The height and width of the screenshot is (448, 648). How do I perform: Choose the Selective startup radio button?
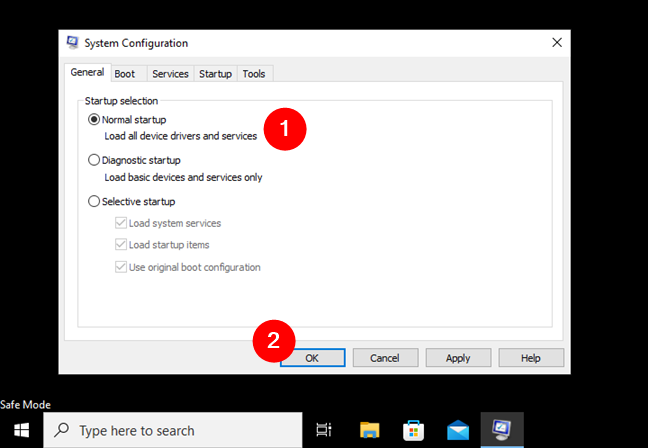94,201
